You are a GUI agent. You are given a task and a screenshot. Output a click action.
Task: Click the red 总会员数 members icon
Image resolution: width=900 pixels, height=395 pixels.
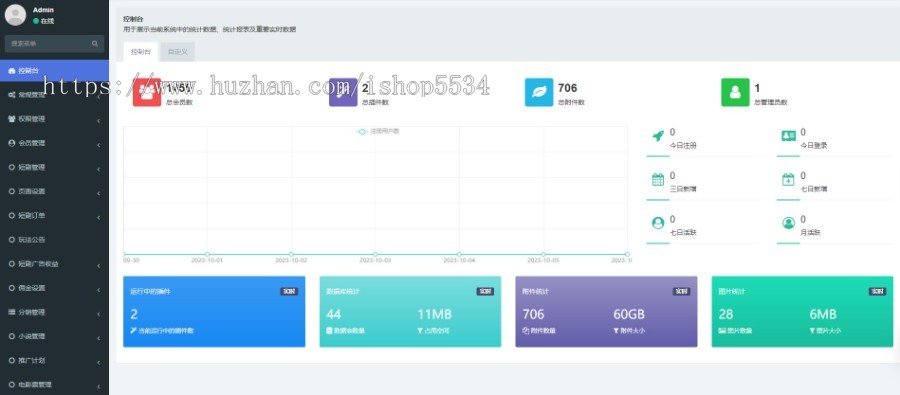pos(147,92)
